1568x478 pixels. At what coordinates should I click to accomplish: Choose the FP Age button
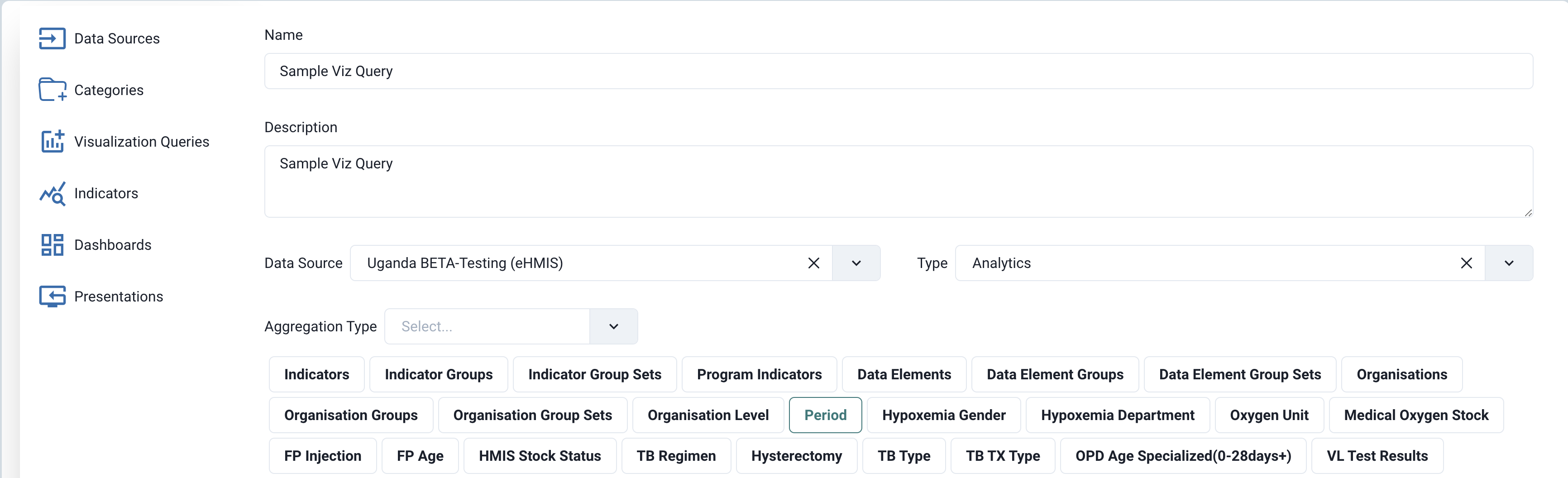(420, 456)
